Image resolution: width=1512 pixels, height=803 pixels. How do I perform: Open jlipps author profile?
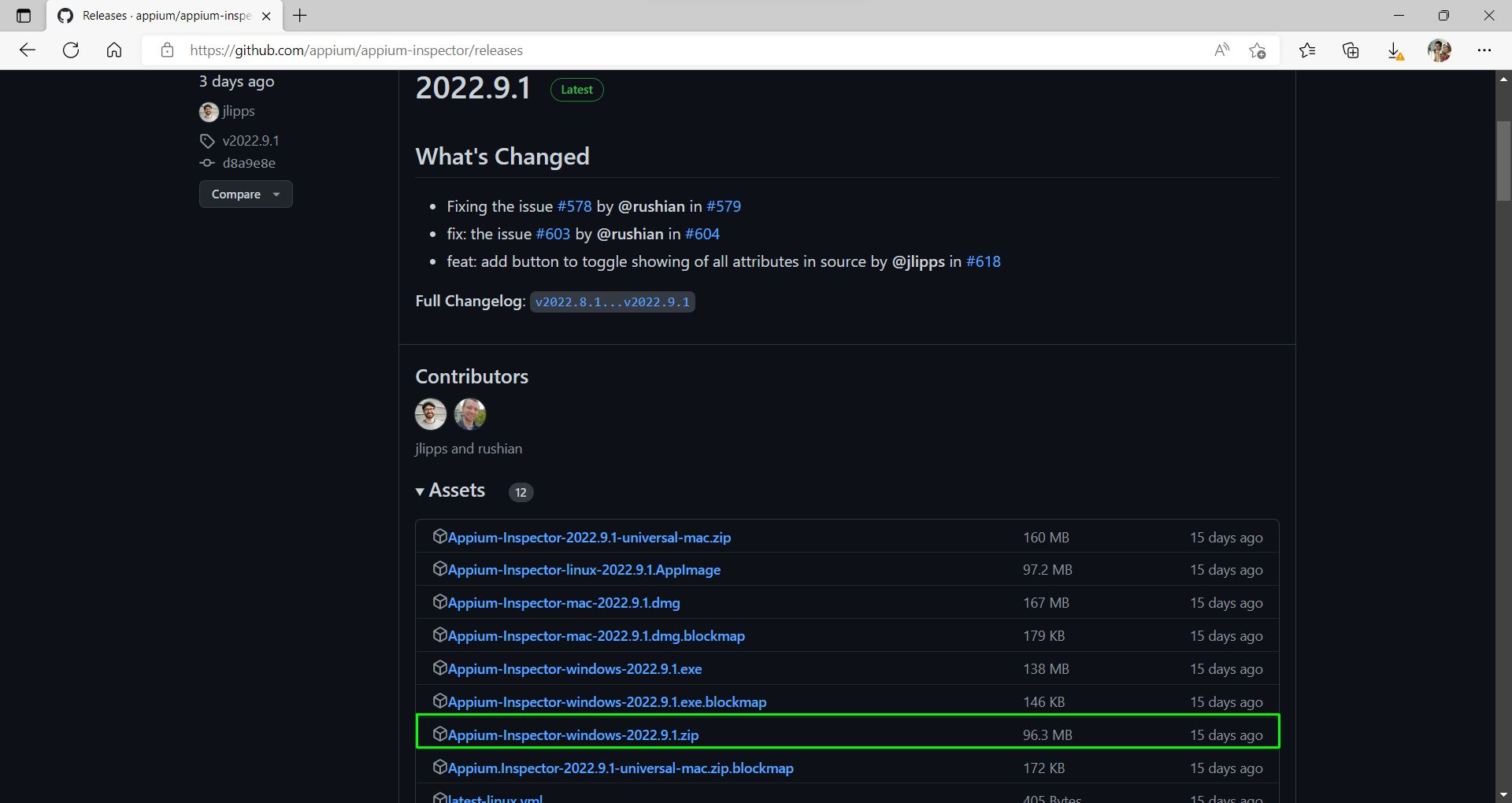pos(238,111)
